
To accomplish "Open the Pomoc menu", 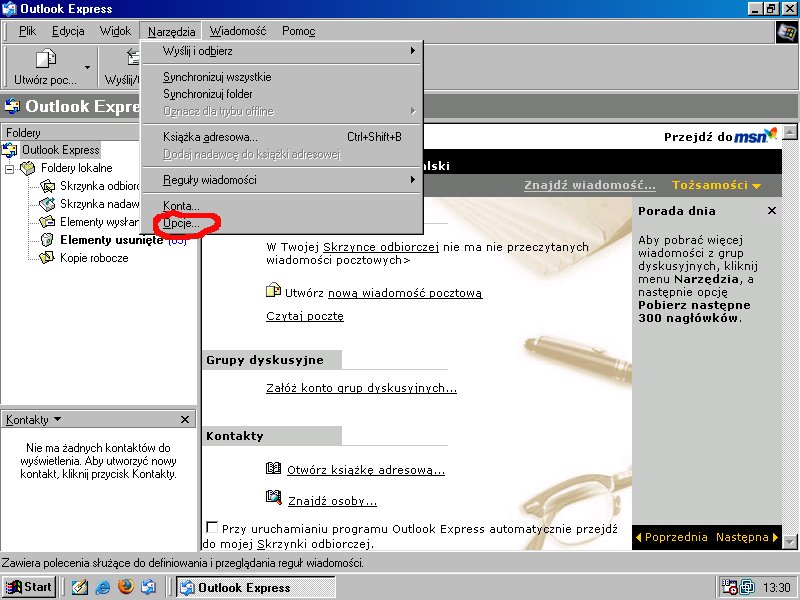I will [298, 32].
